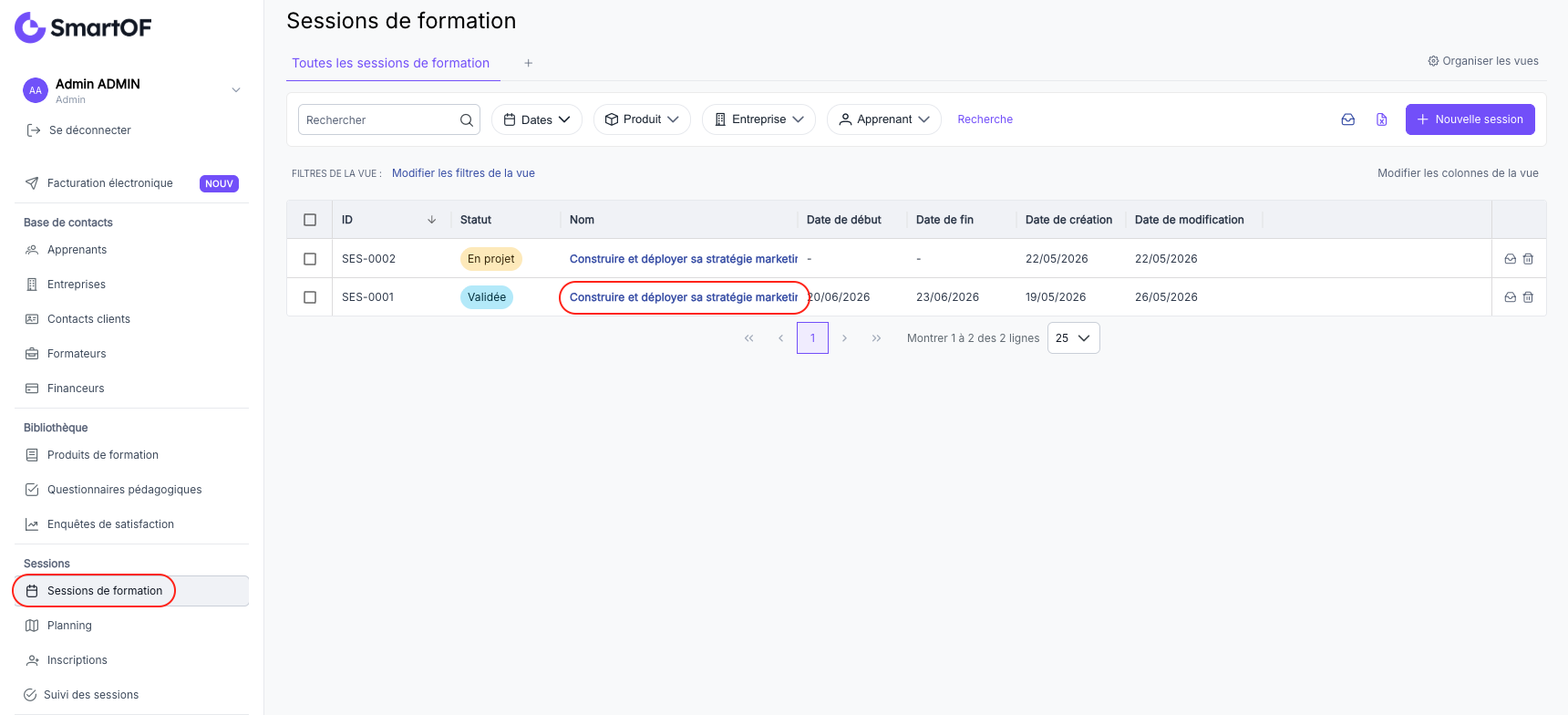Click the Recherche link

[x=985, y=119]
